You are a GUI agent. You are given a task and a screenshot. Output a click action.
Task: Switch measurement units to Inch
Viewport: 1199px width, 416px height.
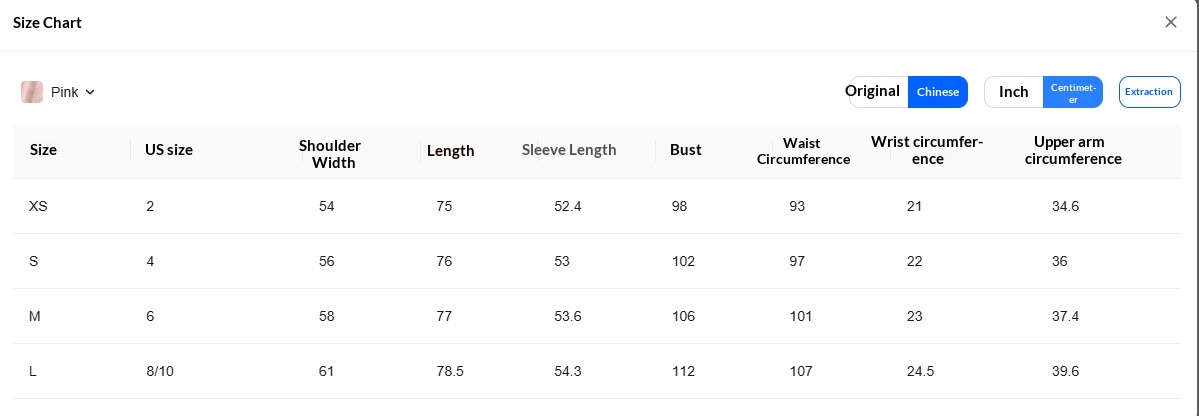1013,92
